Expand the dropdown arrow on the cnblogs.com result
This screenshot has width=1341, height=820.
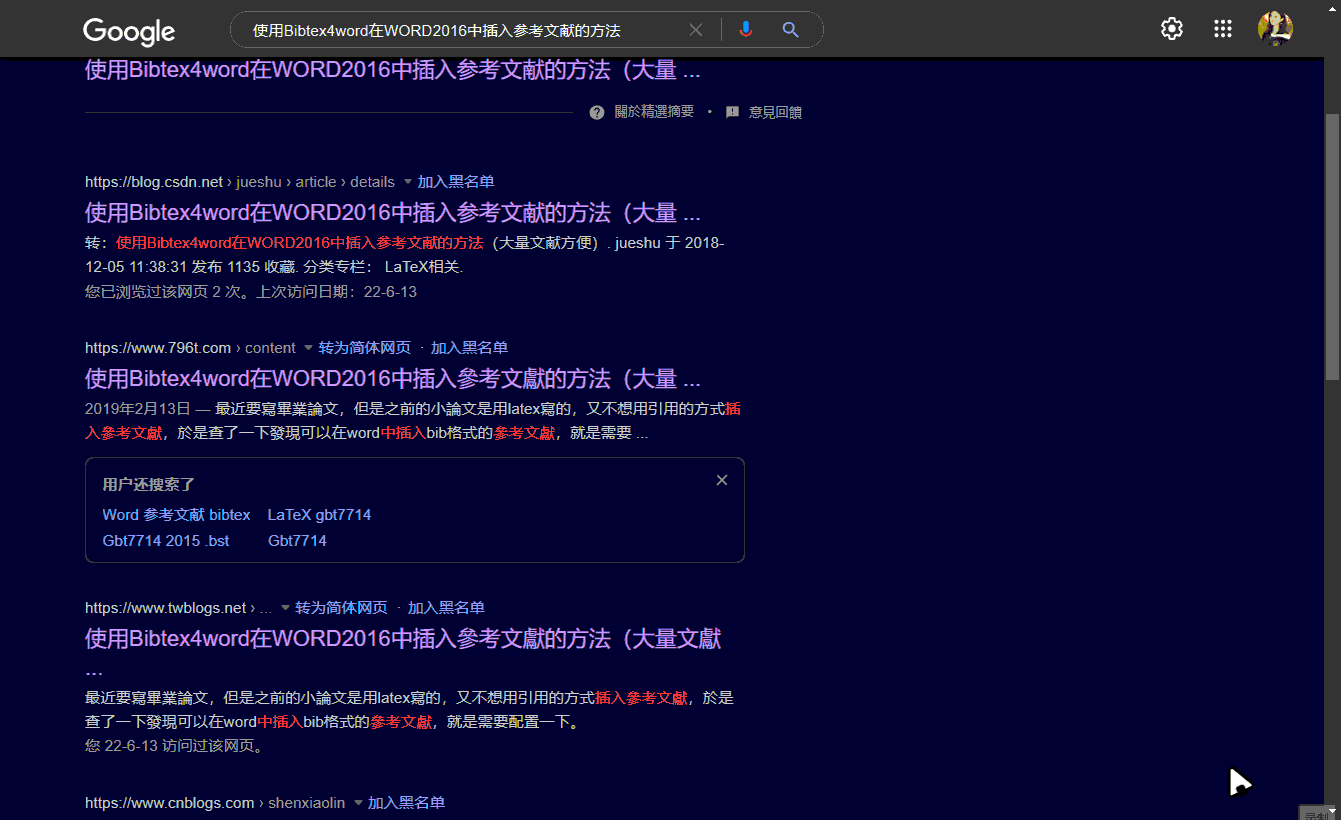[358, 803]
